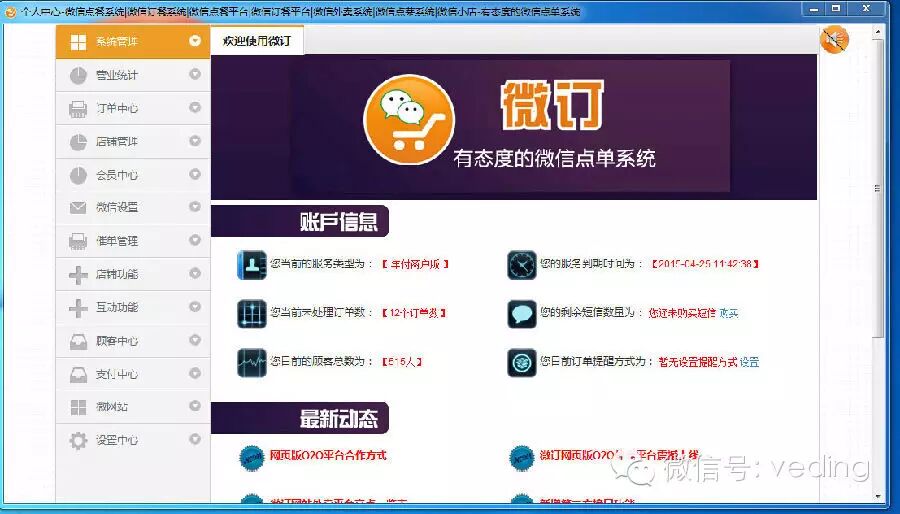
Task: Click the 系统管理 grid icon in sidebar
Action: click(78, 41)
